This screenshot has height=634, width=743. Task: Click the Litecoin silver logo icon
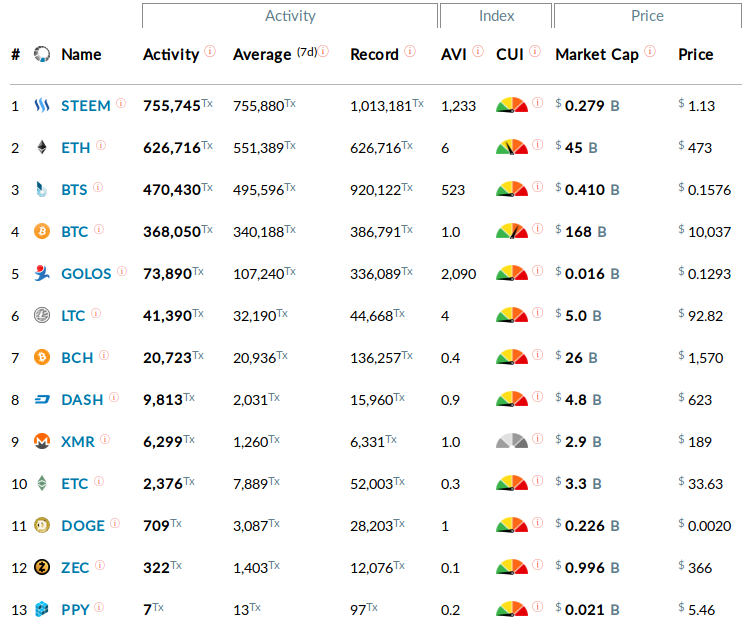tap(42, 315)
